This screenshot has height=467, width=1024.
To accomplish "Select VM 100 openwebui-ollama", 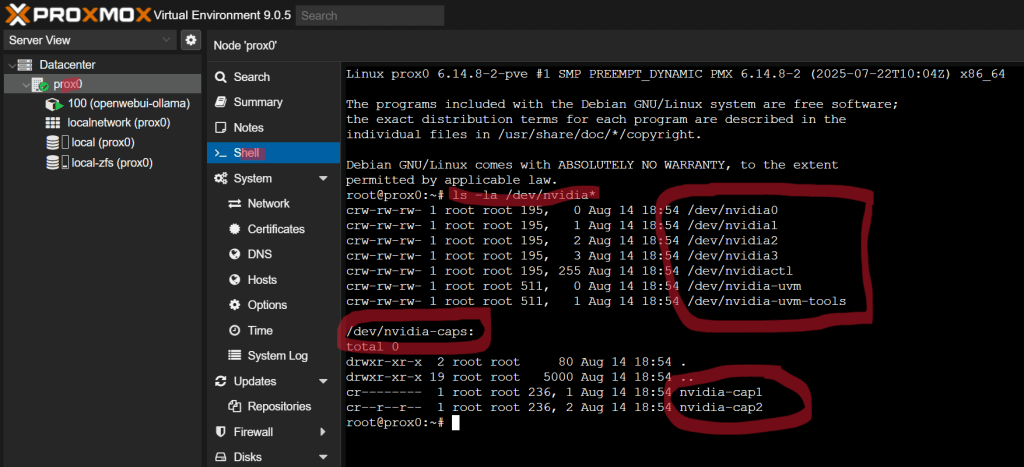I will coord(115,104).
